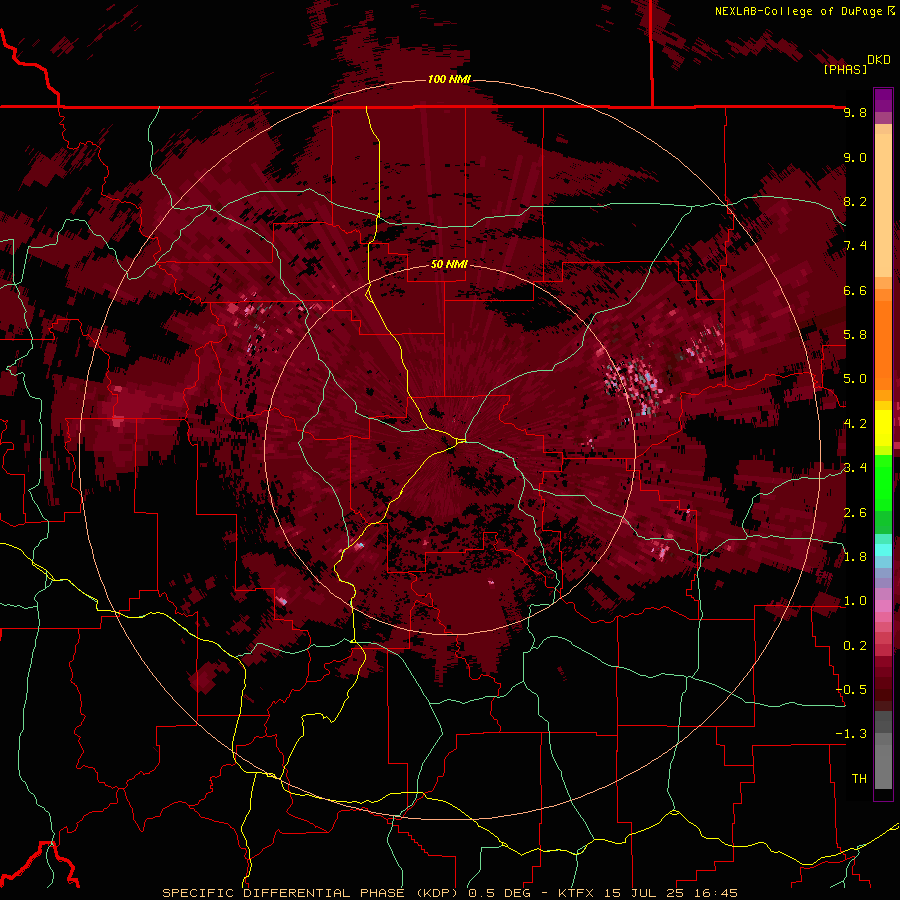Screen dimensions: 900x900
Task: Pick the light peach band in color bar
Action: (x=883, y=207)
